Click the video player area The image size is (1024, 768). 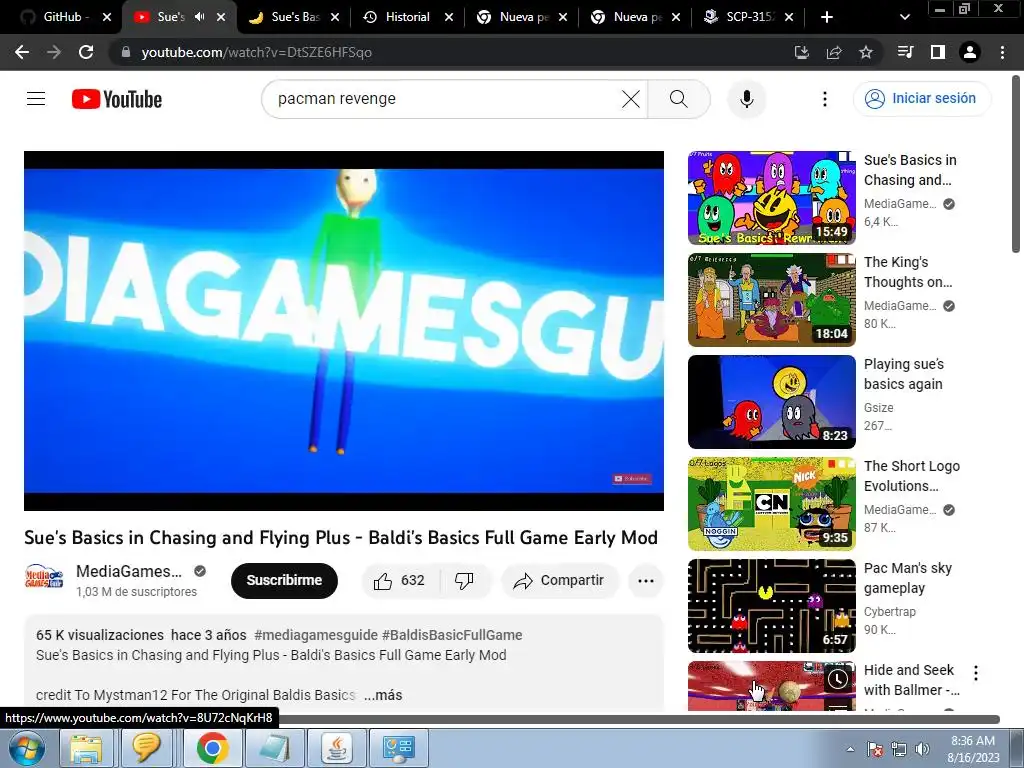tap(344, 331)
